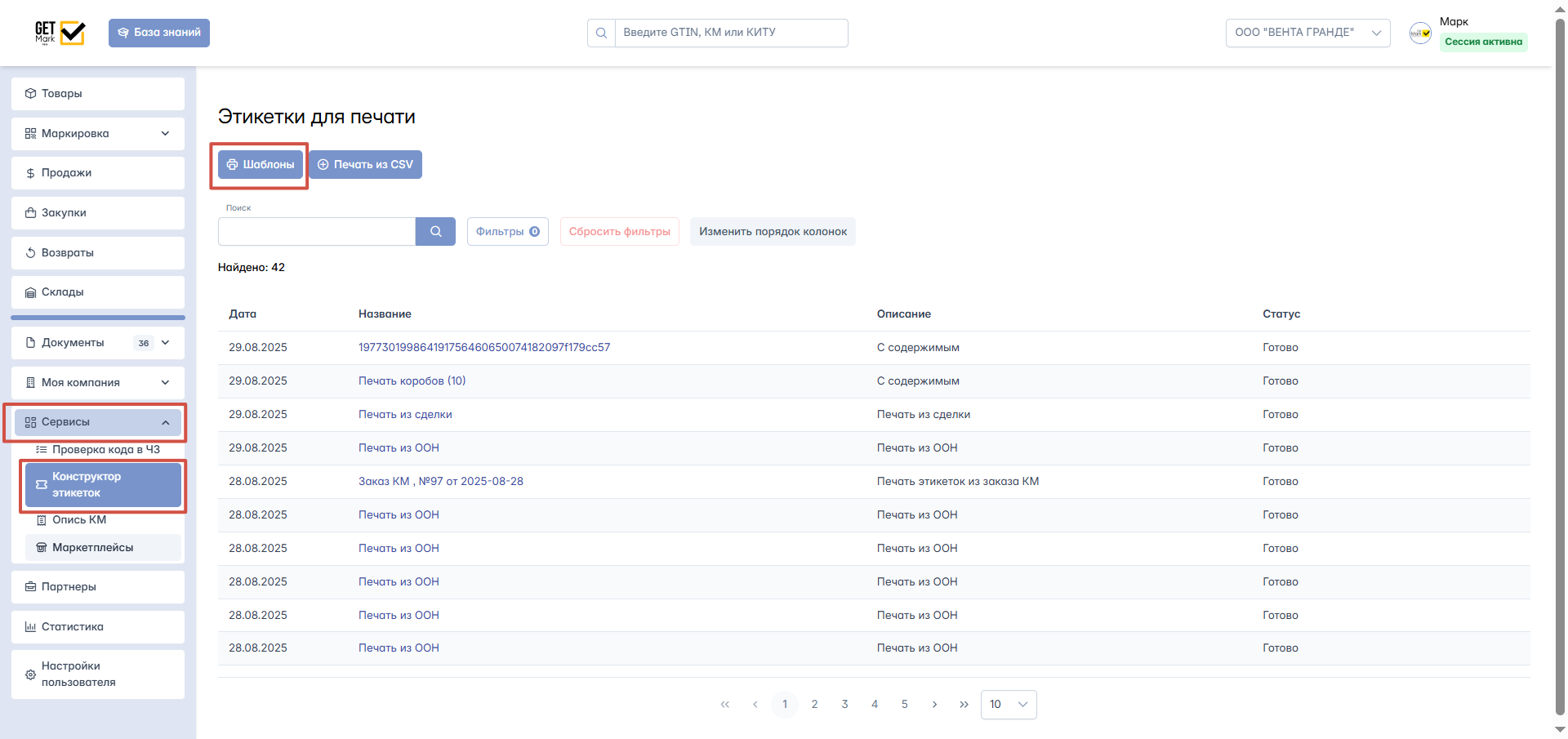Click the Товары box icon
1568x739 pixels.
point(30,94)
